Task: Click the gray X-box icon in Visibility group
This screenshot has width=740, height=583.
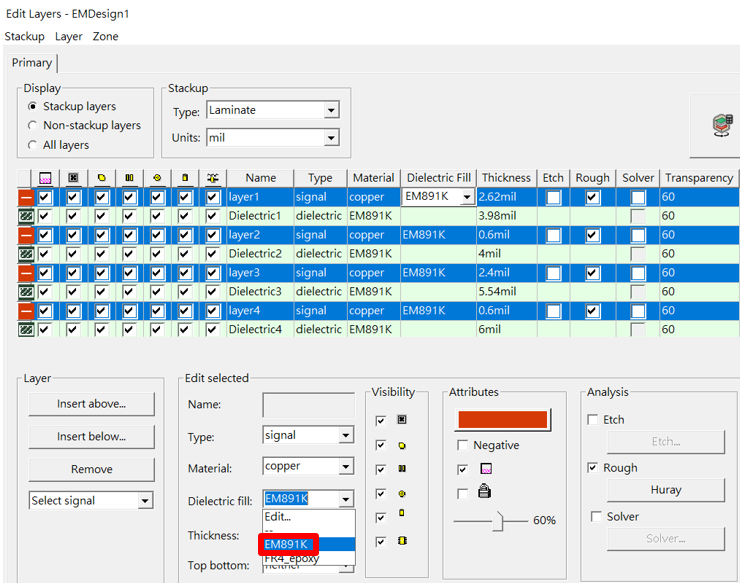Action: [x=402, y=419]
